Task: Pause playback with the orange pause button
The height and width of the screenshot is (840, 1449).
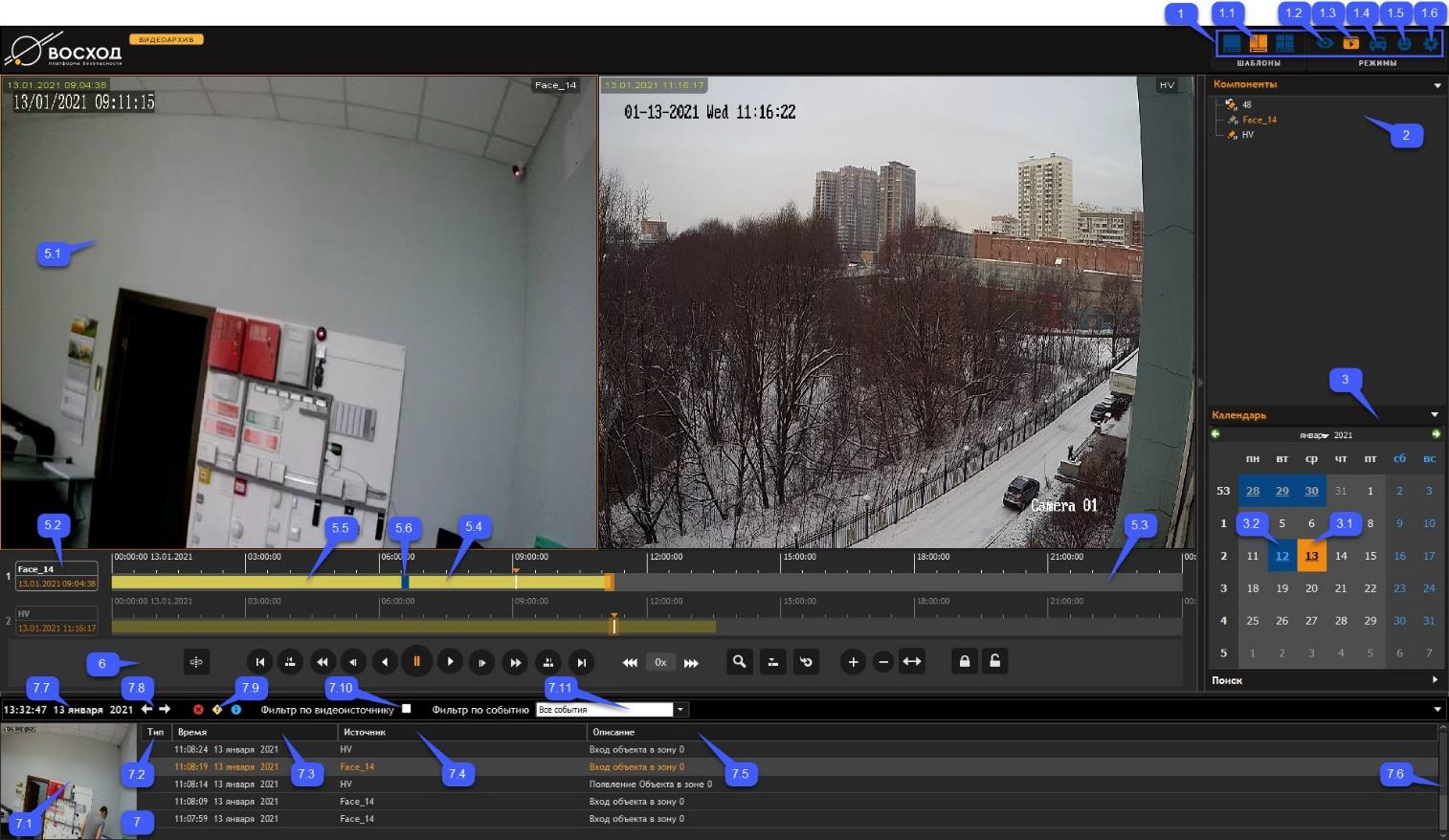Action: tap(416, 661)
